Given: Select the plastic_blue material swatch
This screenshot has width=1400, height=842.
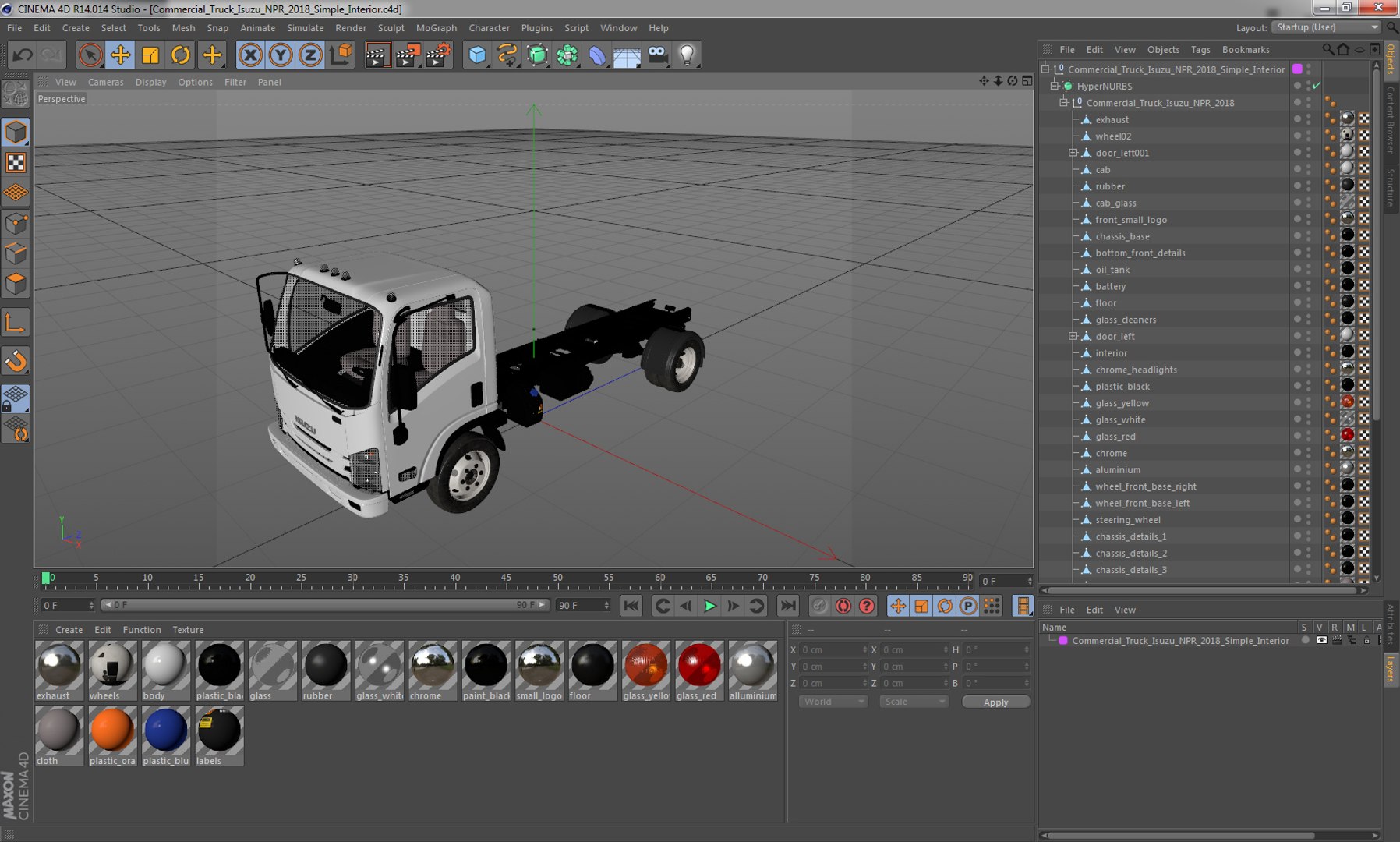Looking at the screenshot, I should (166, 736).
